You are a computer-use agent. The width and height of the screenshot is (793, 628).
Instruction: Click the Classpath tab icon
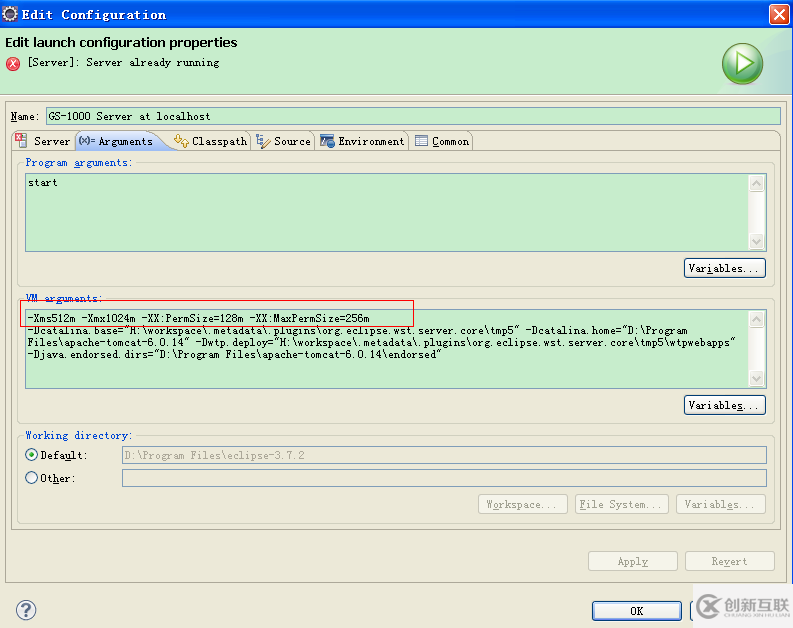[x=181, y=141]
